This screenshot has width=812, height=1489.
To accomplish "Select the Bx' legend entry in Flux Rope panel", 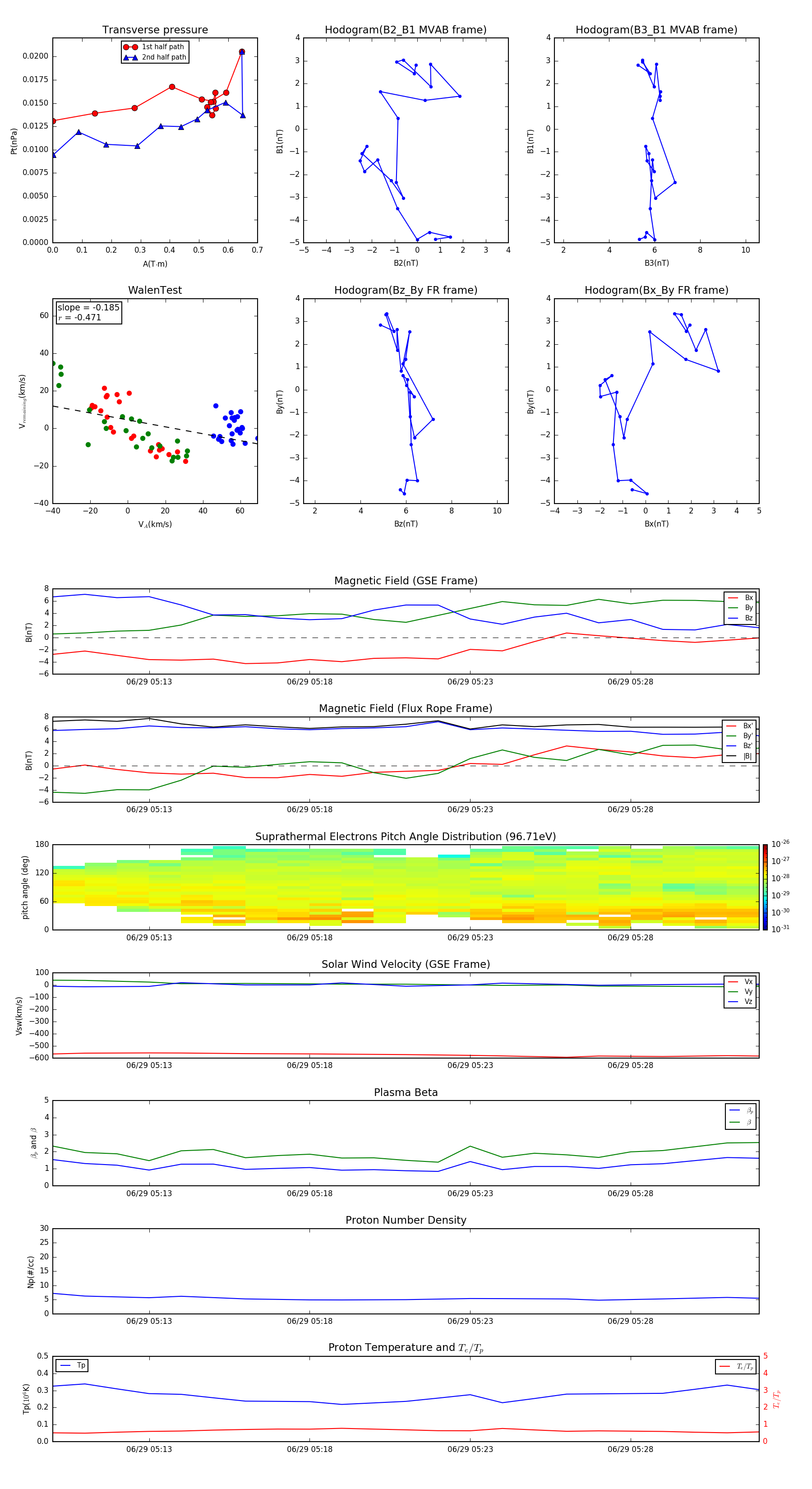I will (739, 726).
